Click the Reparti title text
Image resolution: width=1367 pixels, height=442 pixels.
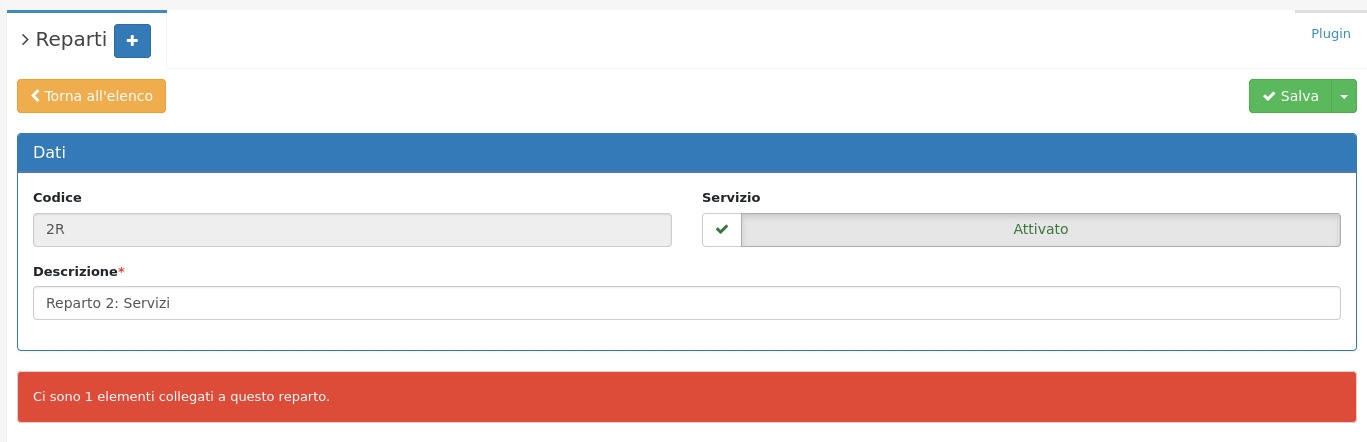click(71, 40)
